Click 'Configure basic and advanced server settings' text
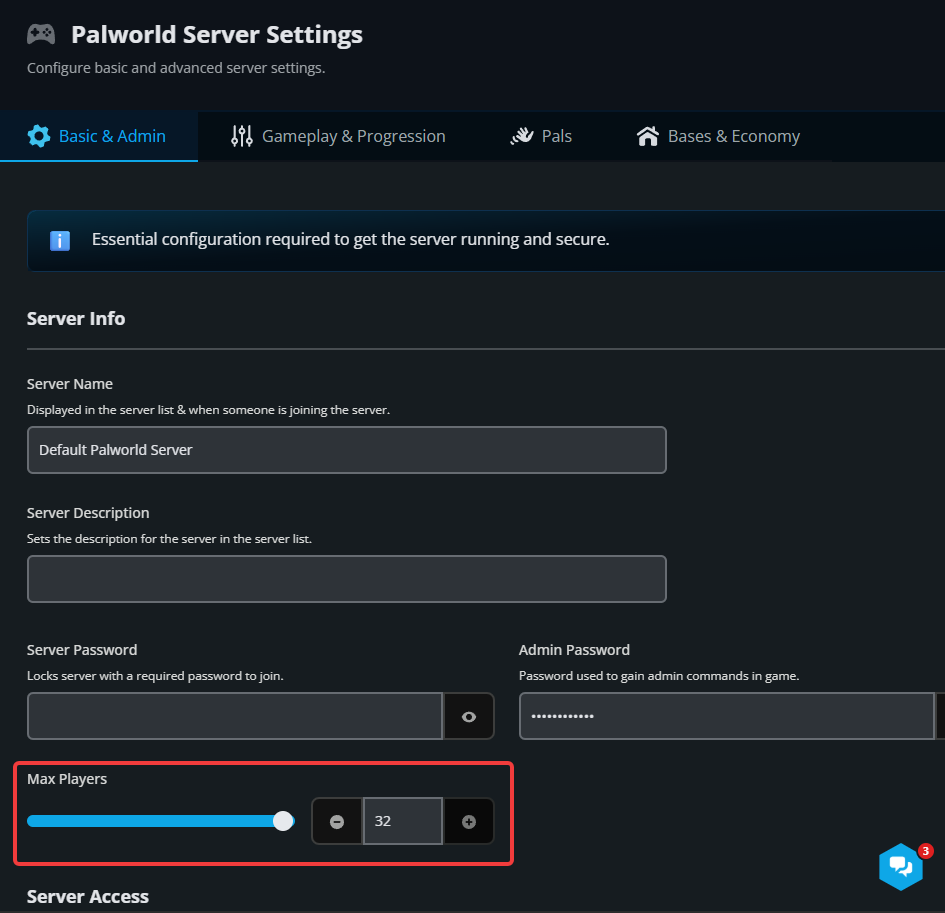 (176, 68)
